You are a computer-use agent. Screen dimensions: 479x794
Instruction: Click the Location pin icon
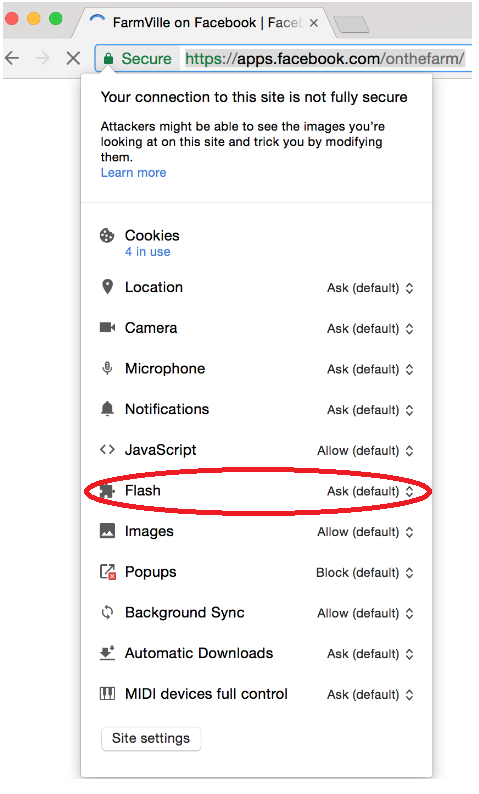pyautogui.click(x=107, y=287)
